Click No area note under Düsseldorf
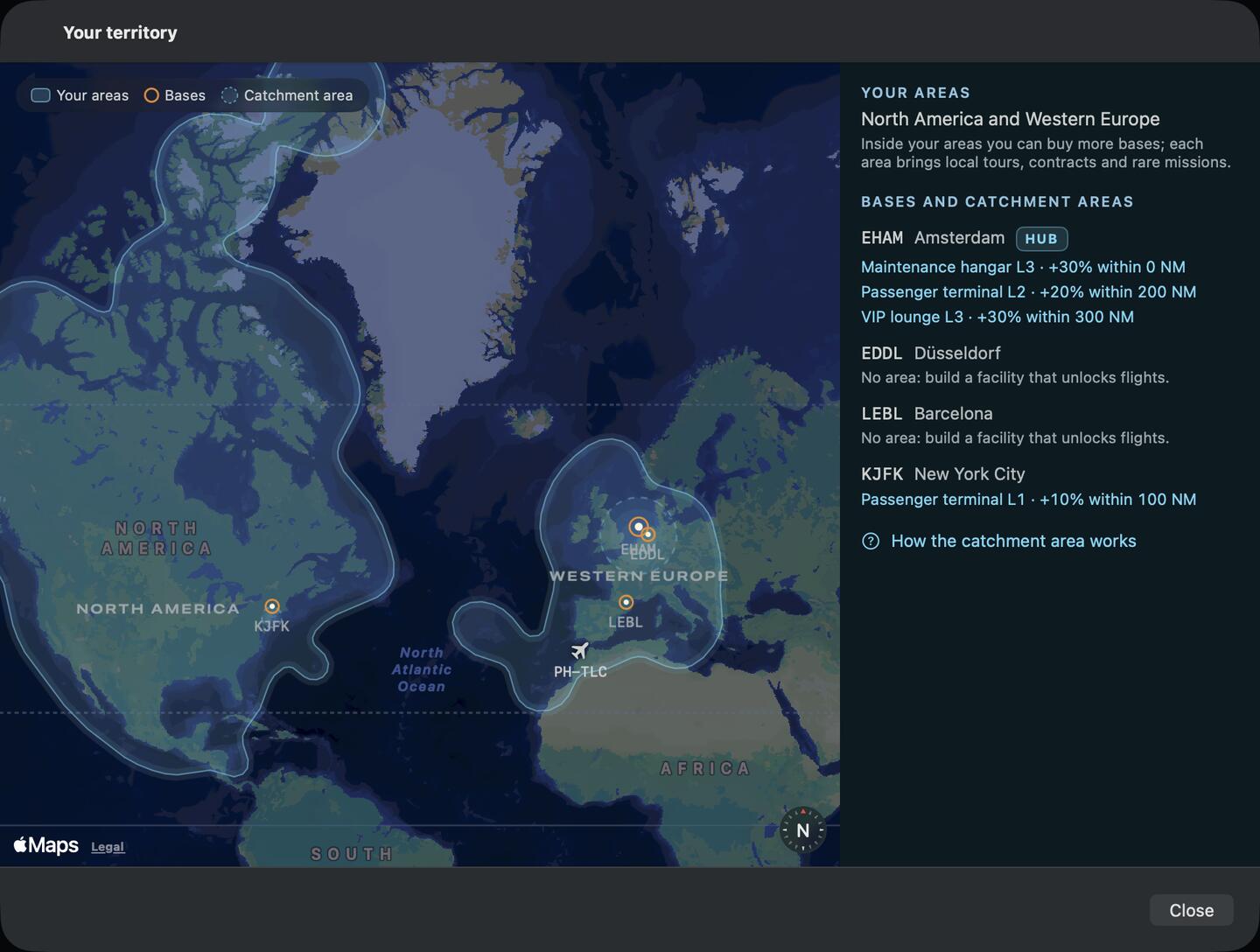This screenshot has height=952, width=1260. click(1015, 378)
